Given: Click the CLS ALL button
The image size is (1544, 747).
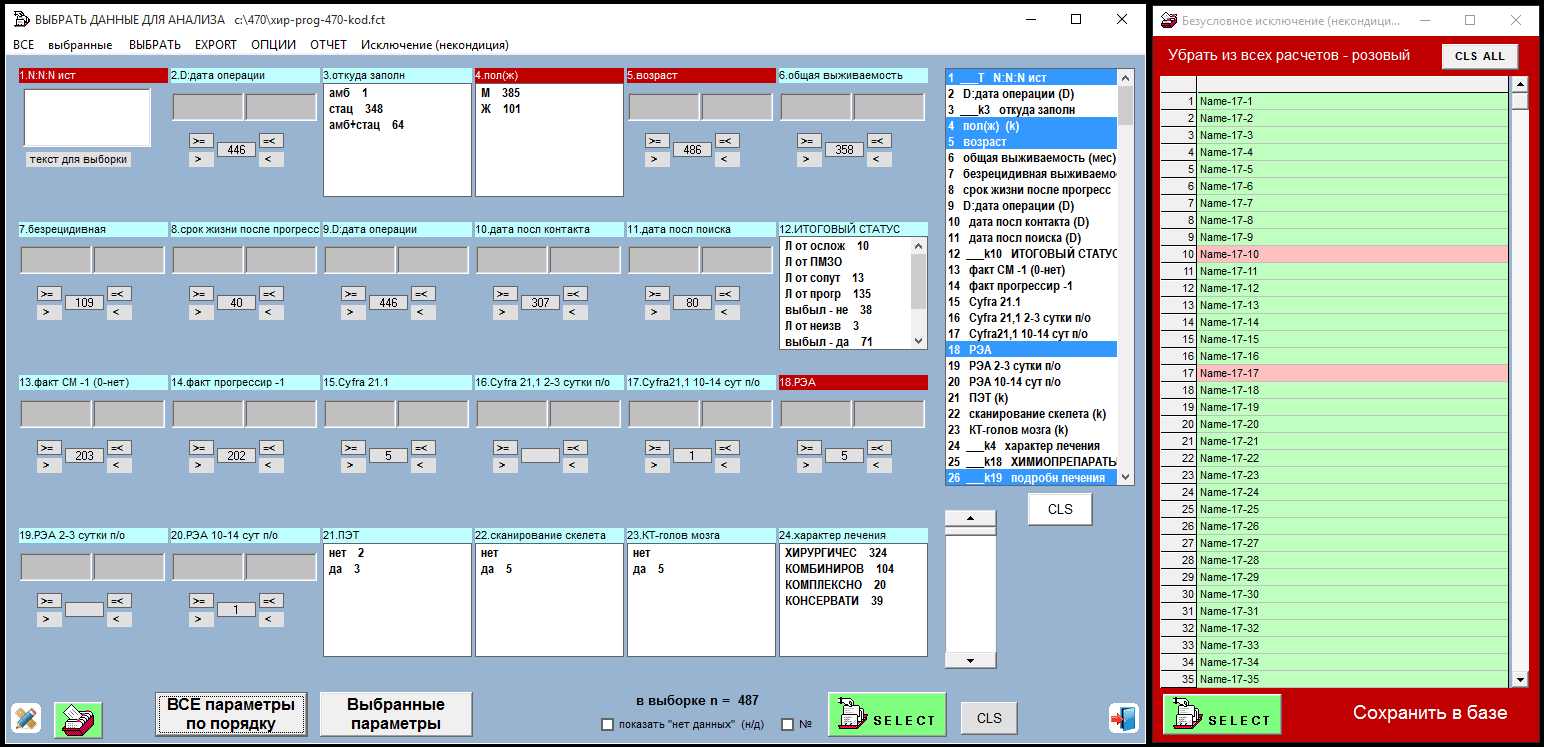Looking at the screenshot, I should (x=1479, y=56).
